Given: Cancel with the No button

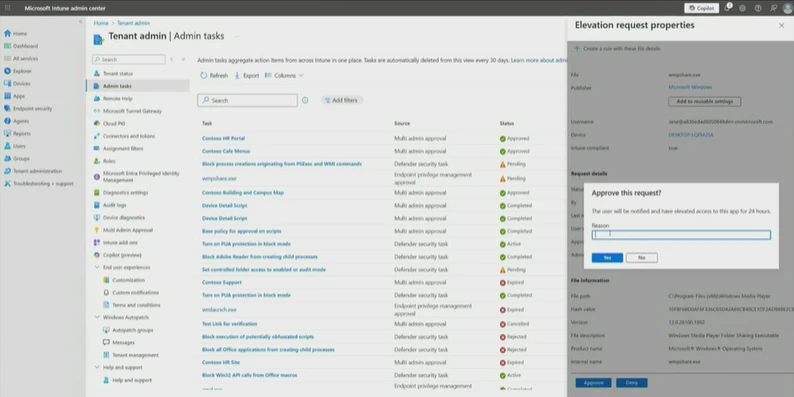Looking at the screenshot, I should point(642,258).
